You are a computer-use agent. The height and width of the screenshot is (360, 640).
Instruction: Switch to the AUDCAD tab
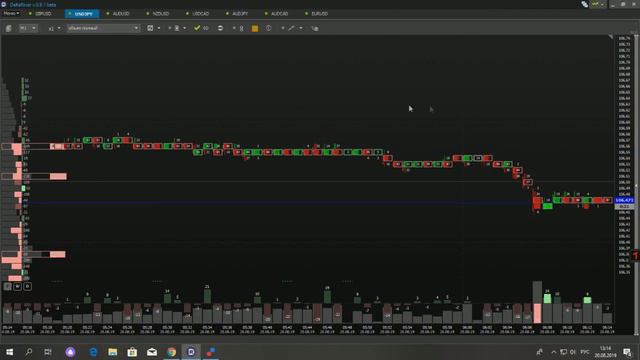[x=277, y=13]
